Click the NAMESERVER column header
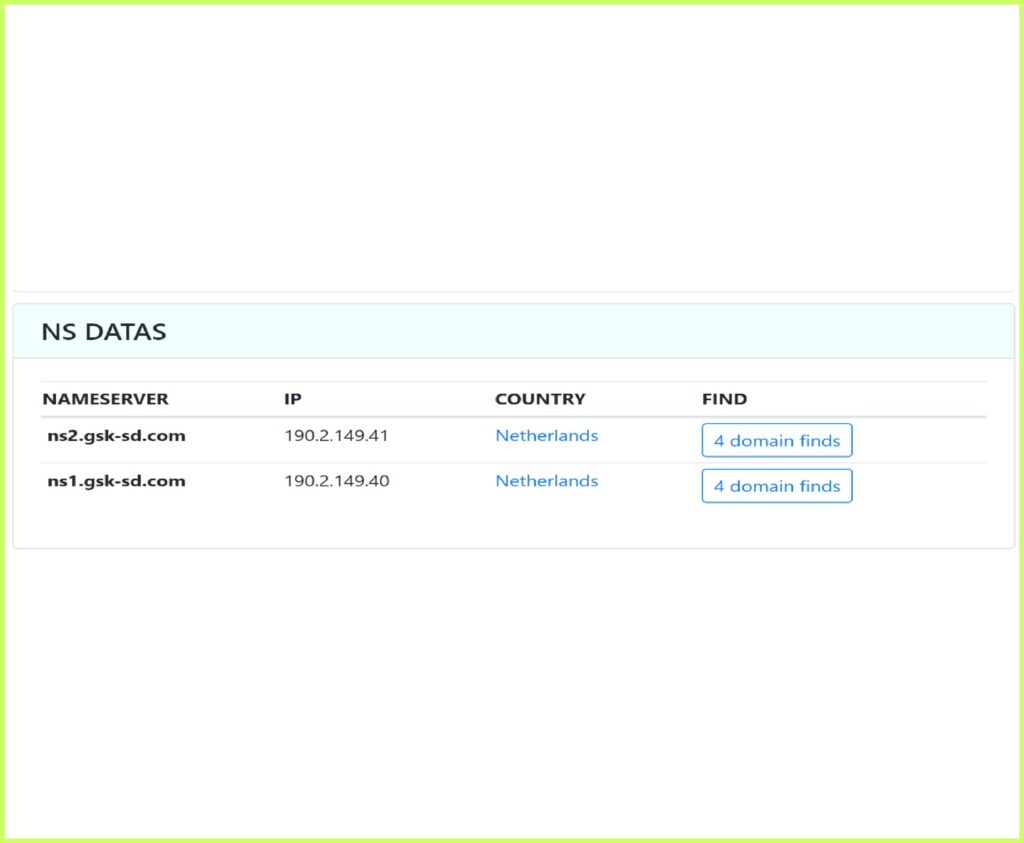 click(x=105, y=399)
